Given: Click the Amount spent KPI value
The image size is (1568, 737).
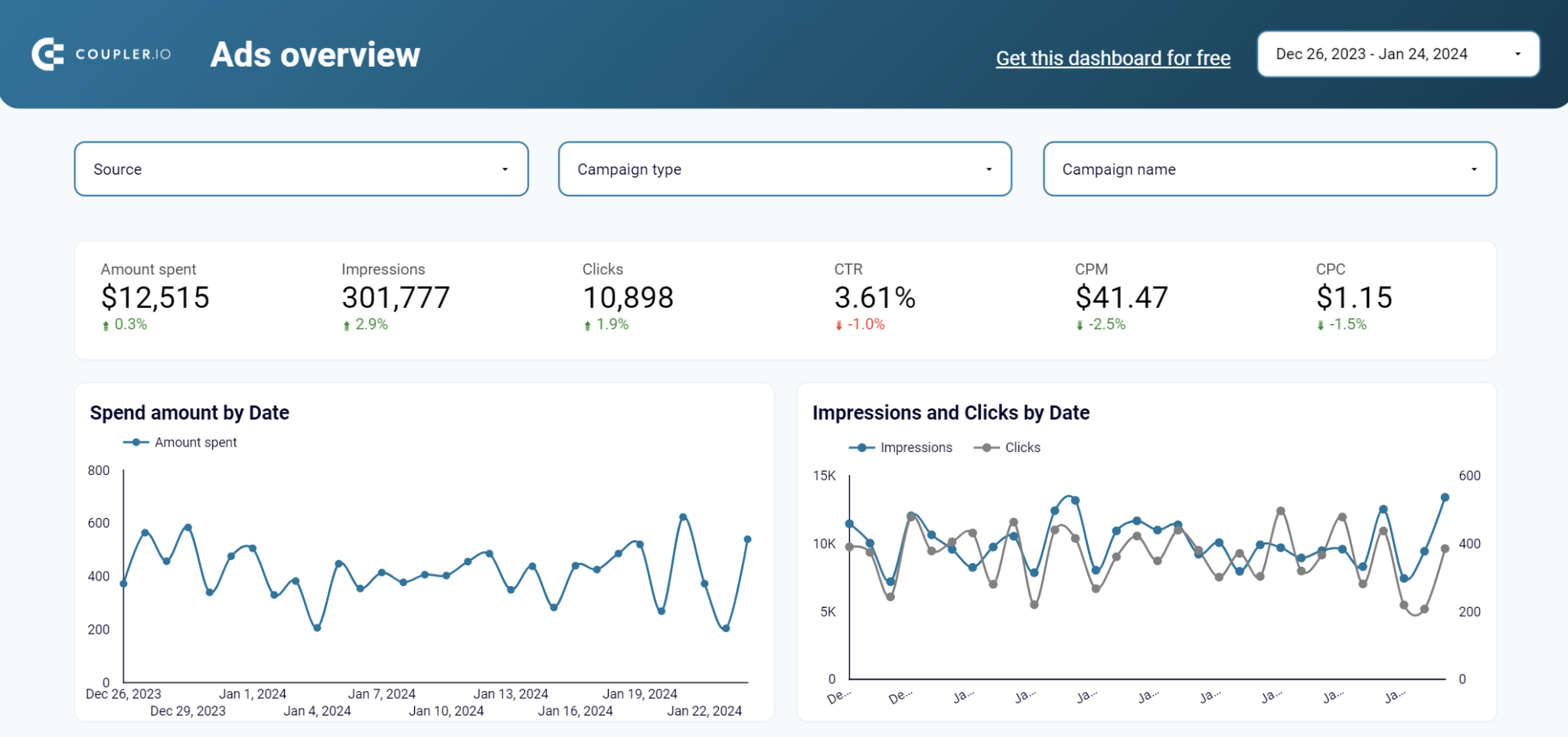Looking at the screenshot, I should [155, 297].
